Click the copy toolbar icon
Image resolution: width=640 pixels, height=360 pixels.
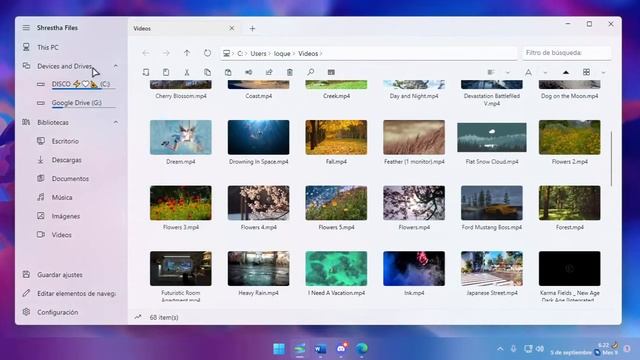click(207, 72)
